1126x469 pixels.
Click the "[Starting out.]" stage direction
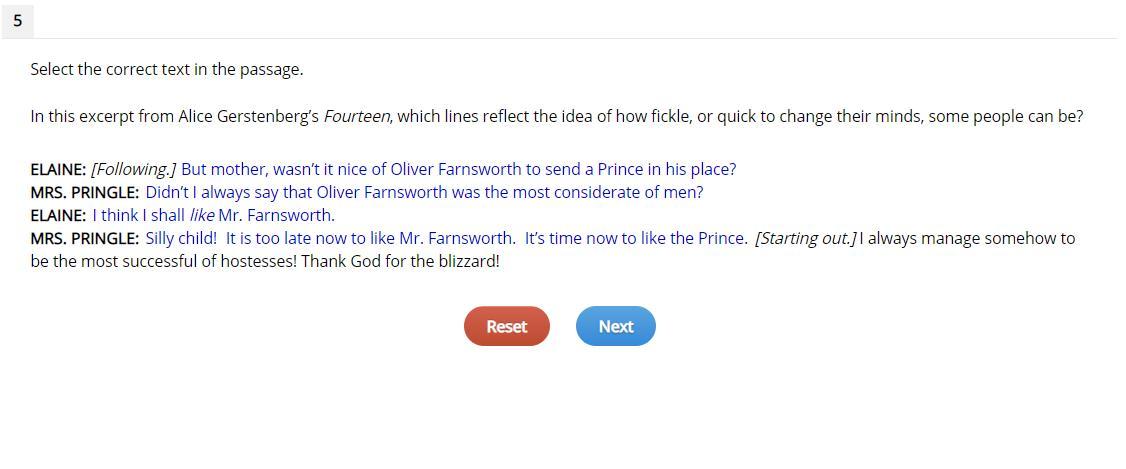(x=805, y=238)
